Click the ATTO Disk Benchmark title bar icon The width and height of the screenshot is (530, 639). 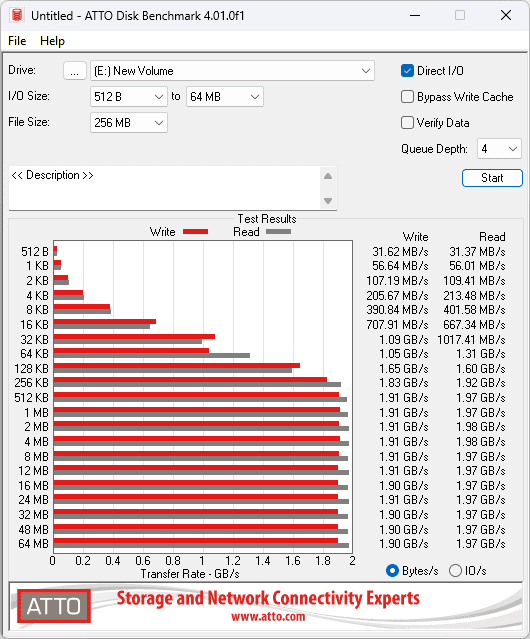click(x=17, y=15)
